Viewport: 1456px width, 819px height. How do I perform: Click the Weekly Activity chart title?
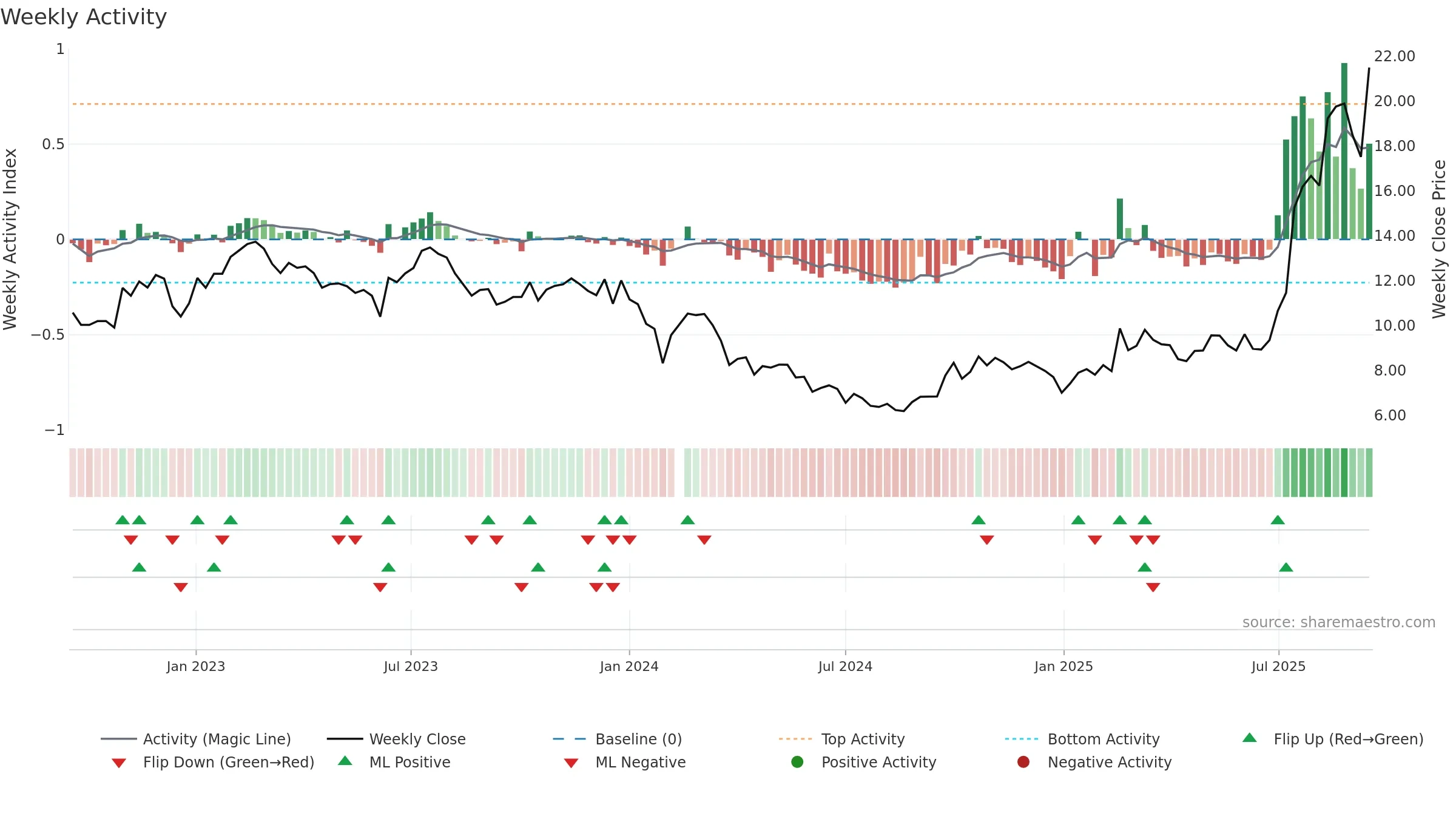(84, 17)
